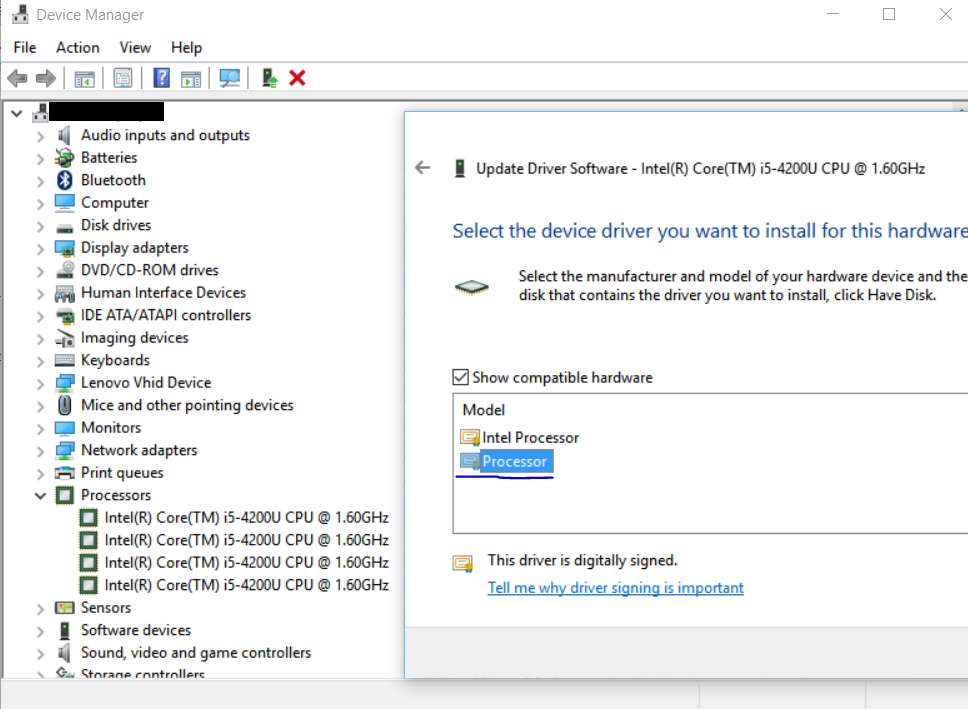Viewport: 968px width, 709px height.
Task: Open the Action menu
Action: tap(78, 48)
